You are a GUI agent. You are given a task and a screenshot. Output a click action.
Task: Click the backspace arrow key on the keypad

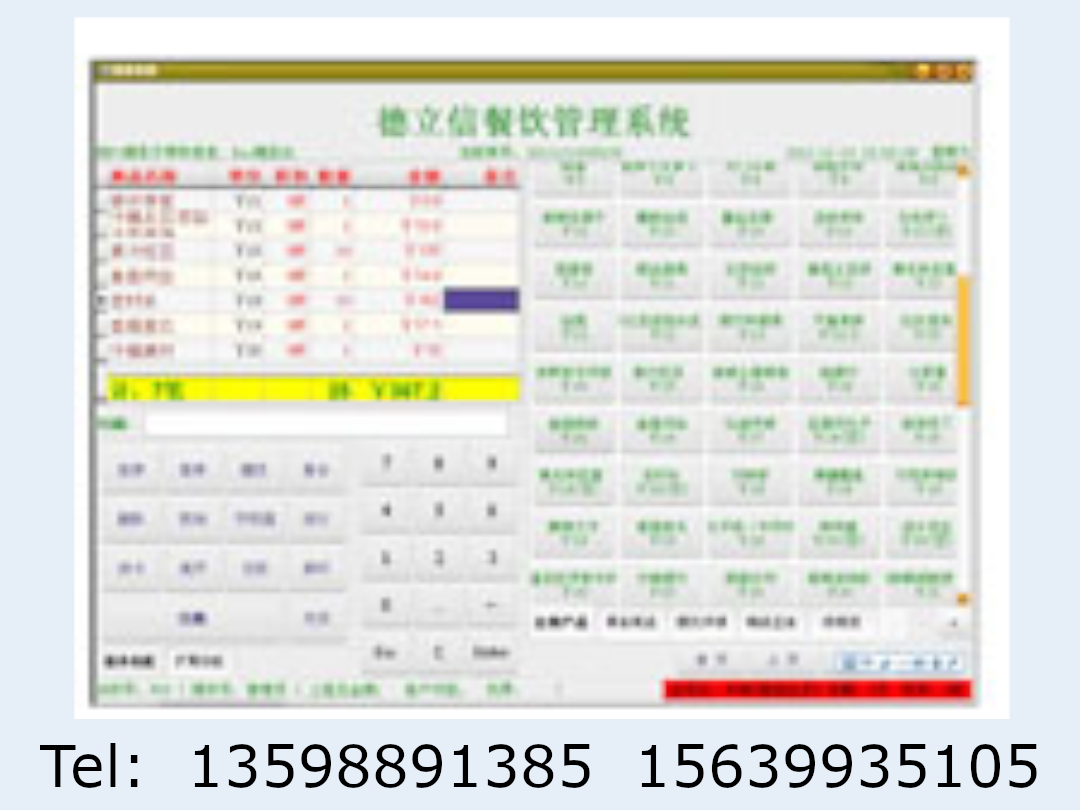(491, 606)
